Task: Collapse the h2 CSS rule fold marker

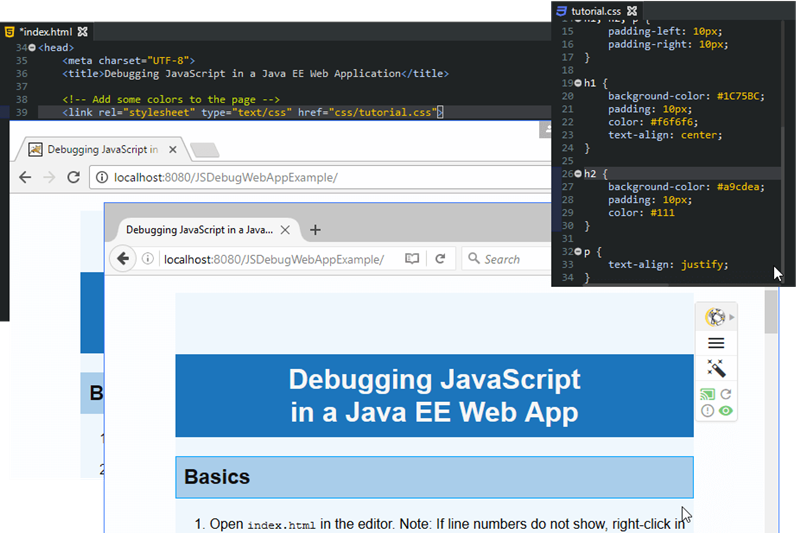Action: [563, 174]
